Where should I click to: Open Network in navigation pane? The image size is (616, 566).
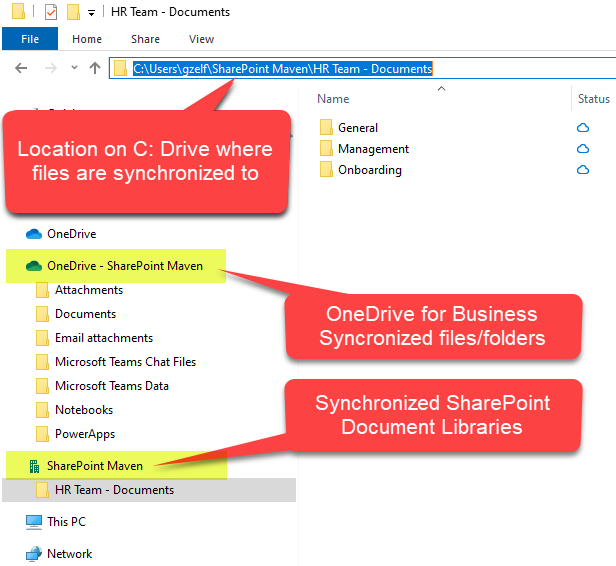70,554
